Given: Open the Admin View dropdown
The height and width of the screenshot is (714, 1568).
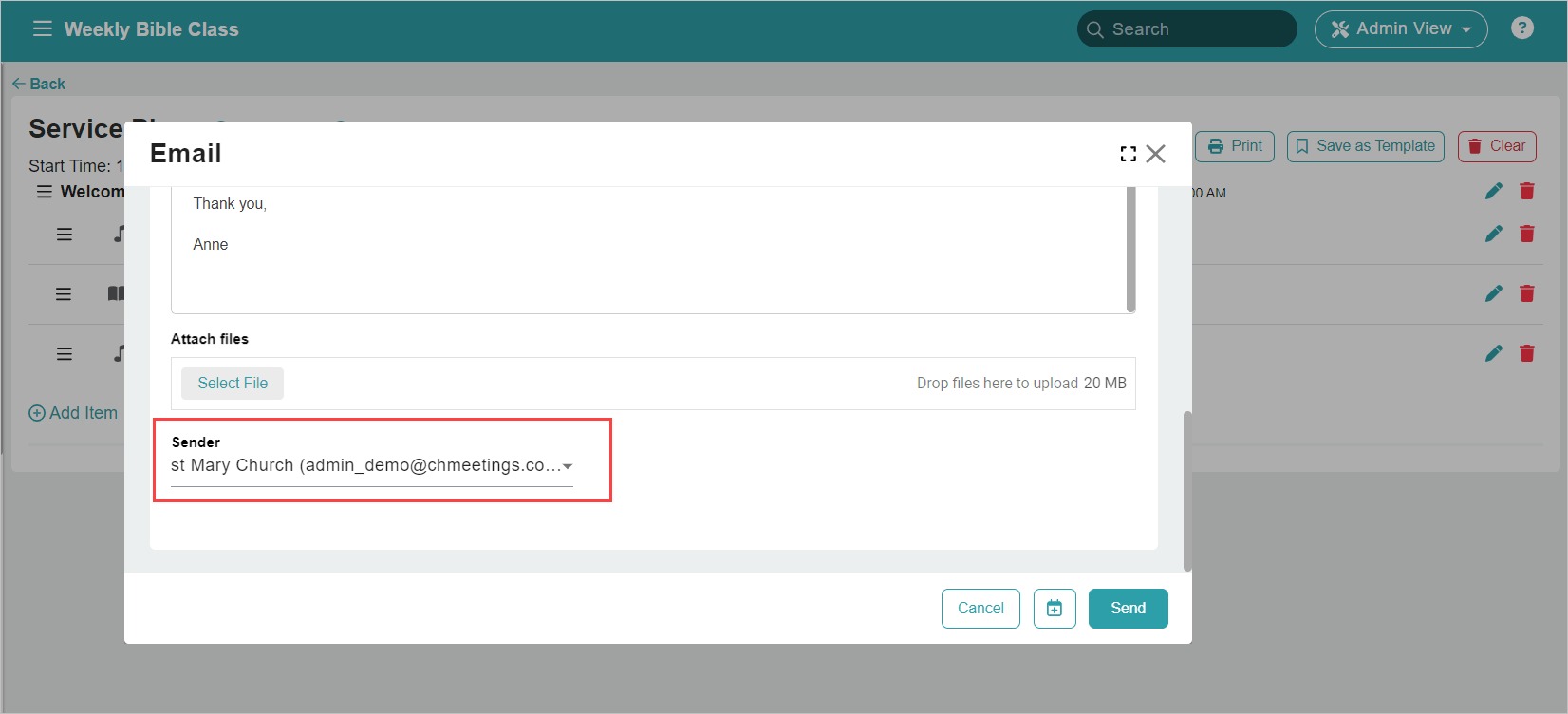Looking at the screenshot, I should coord(1401,29).
